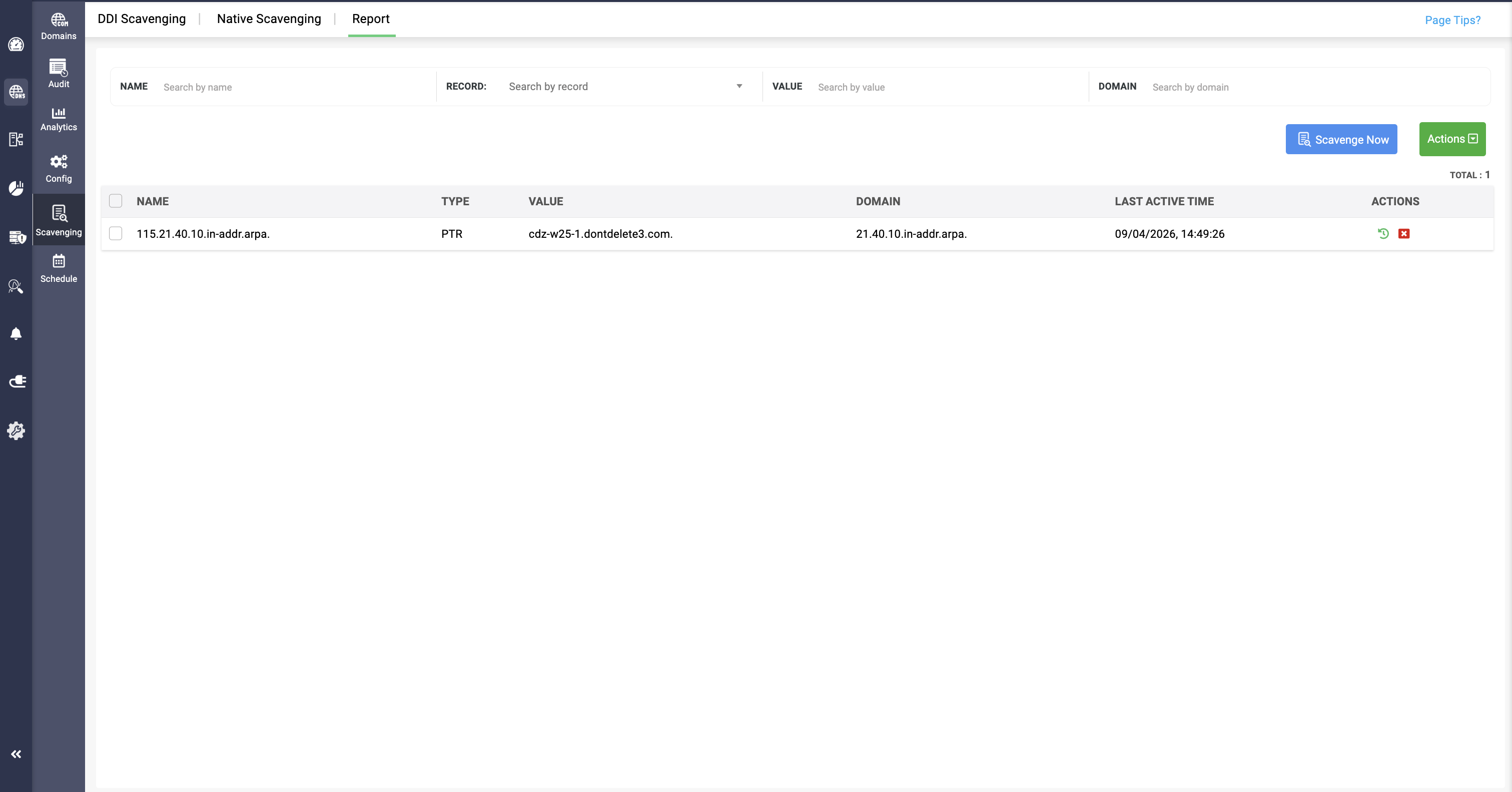
Task: Delete the PTR record with red X icon
Action: point(1404,234)
